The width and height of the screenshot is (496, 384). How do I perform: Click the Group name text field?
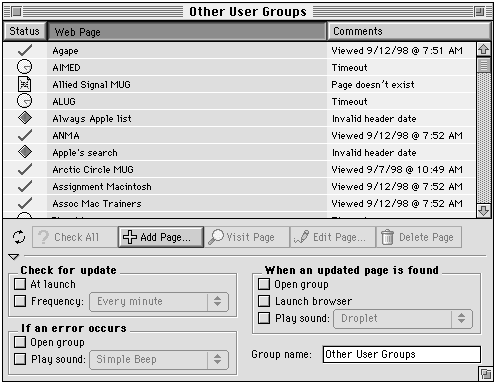(402, 354)
